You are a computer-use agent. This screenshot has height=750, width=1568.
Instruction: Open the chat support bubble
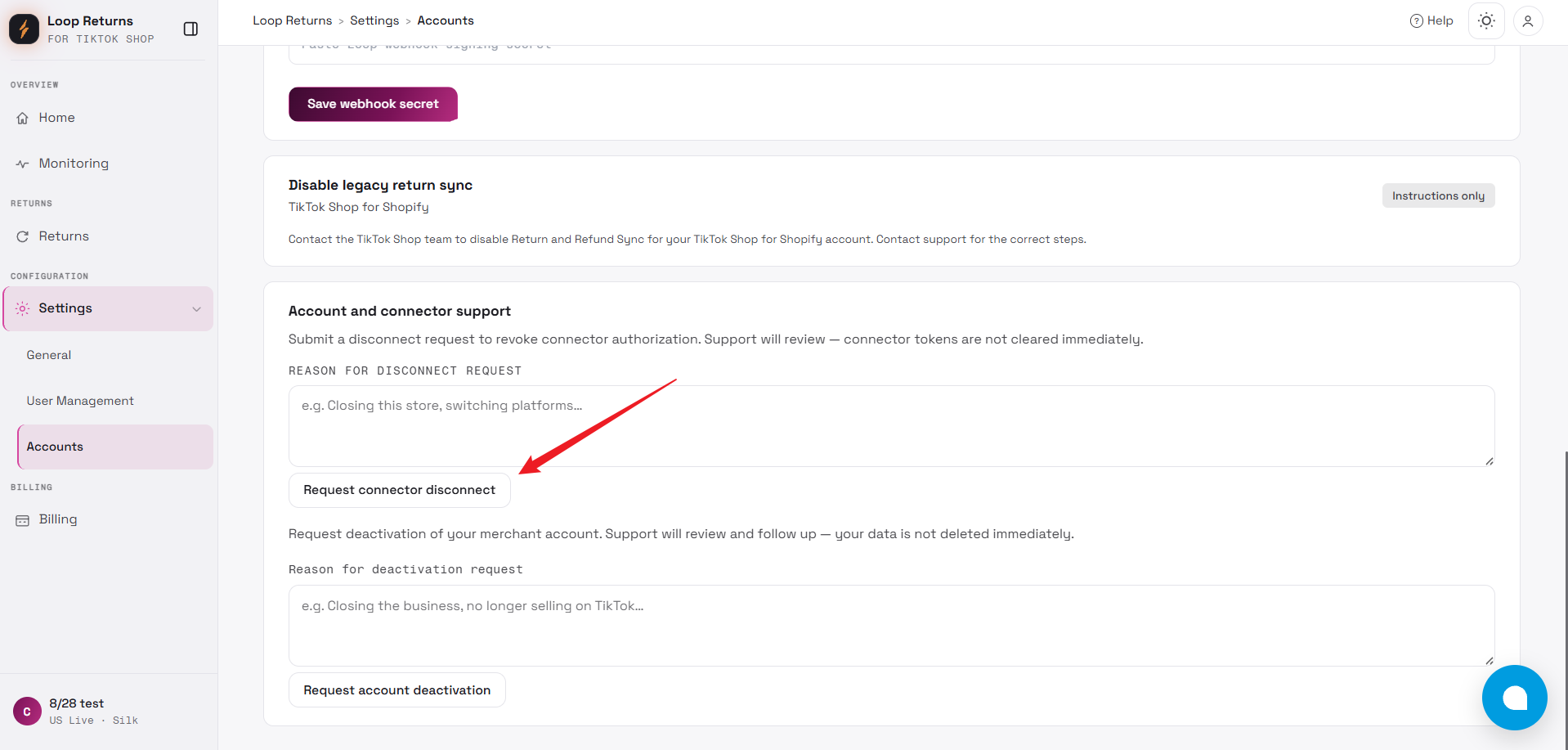pyautogui.click(x=1514, y=697)
